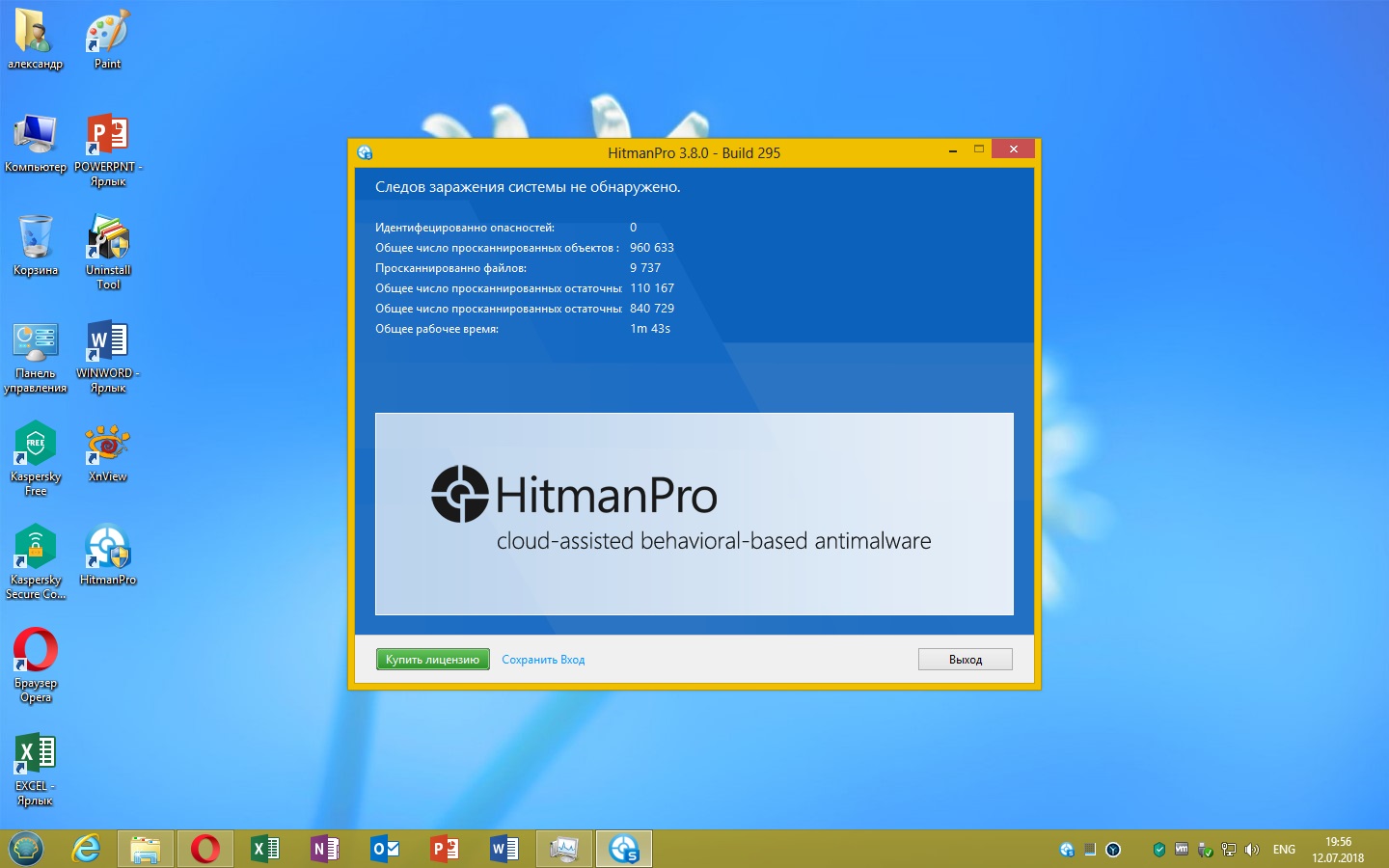Viewport: 1389px width, 868px height.
Task: Open the volume speaker tray icon
Action: pos(1252,850)
